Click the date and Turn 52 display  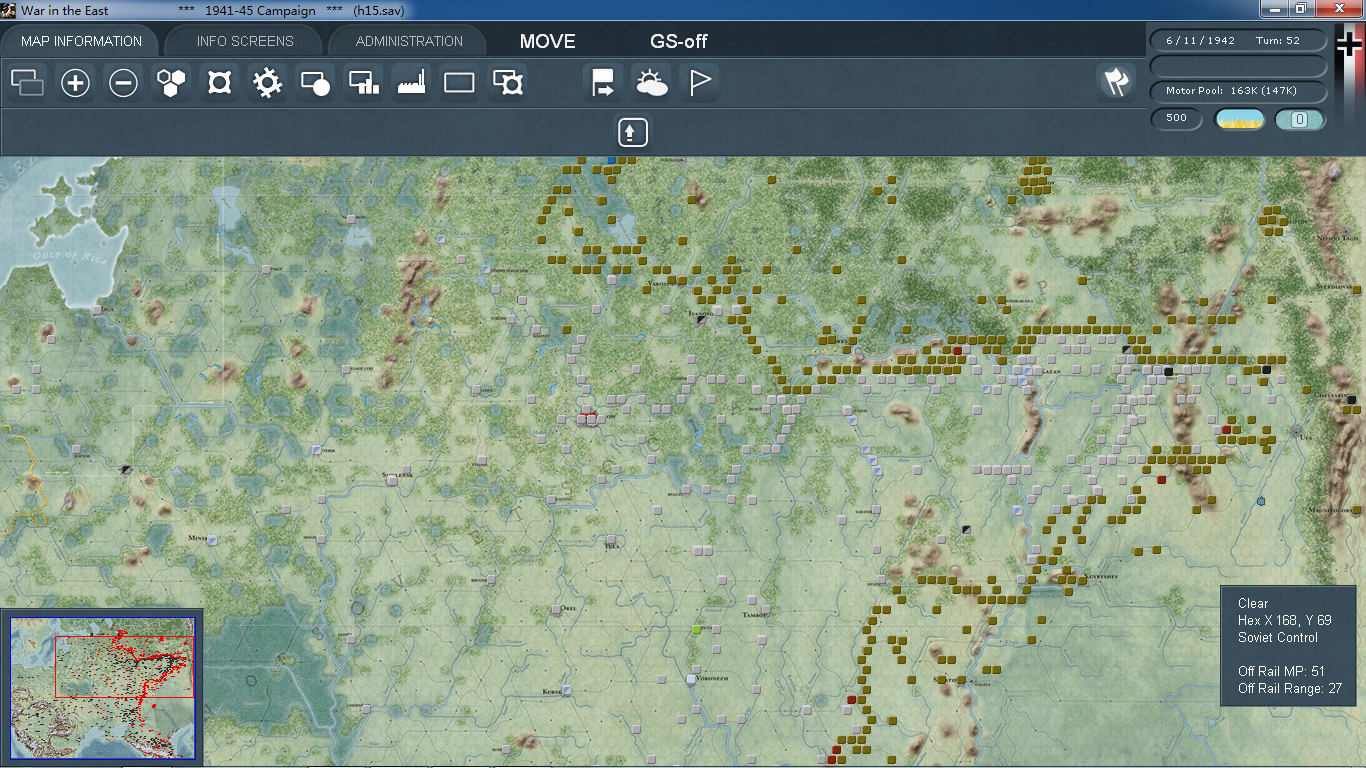point(1239,41)
